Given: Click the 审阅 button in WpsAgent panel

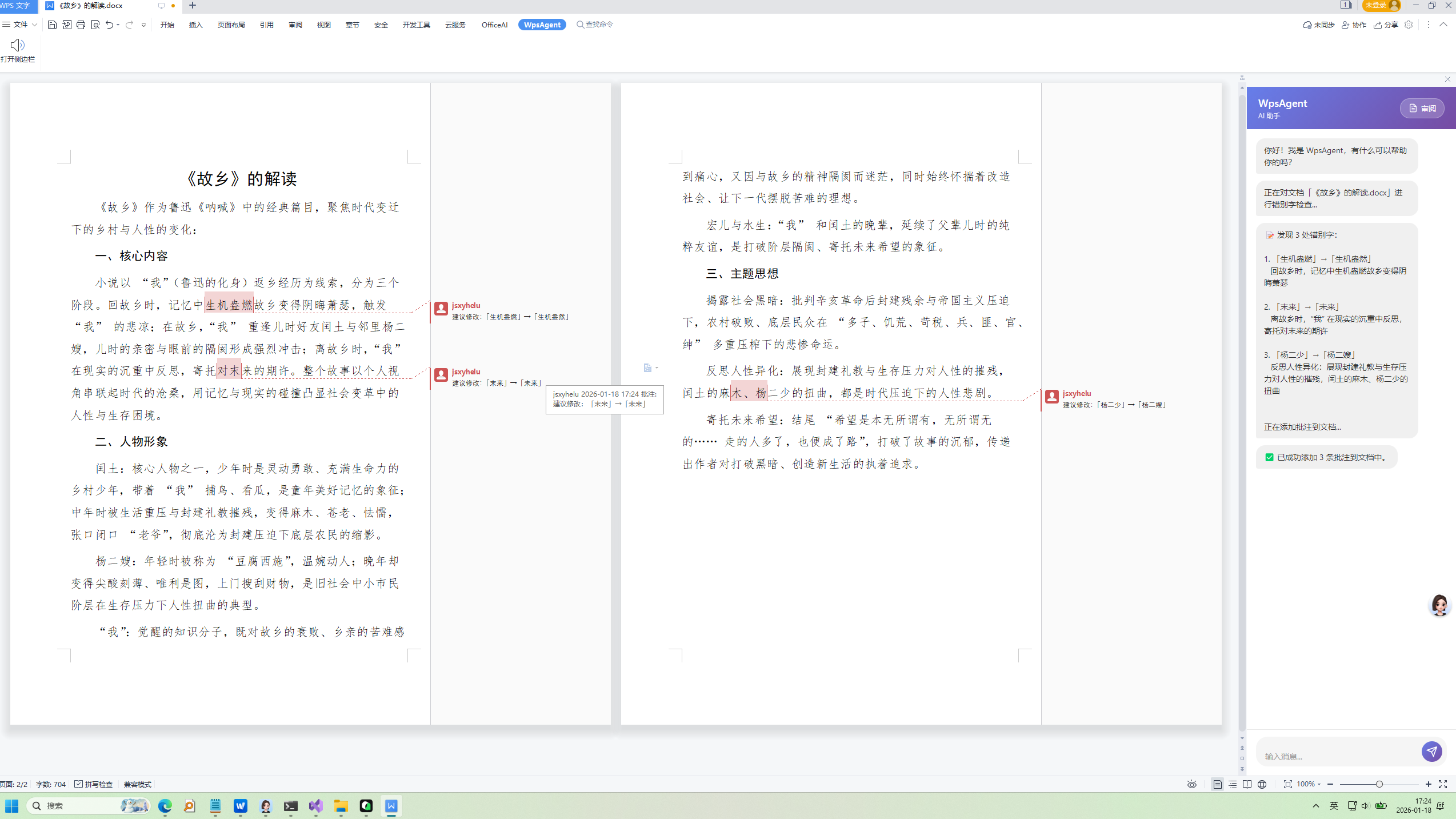Looking at the screenshot, I should [1422, 108].
